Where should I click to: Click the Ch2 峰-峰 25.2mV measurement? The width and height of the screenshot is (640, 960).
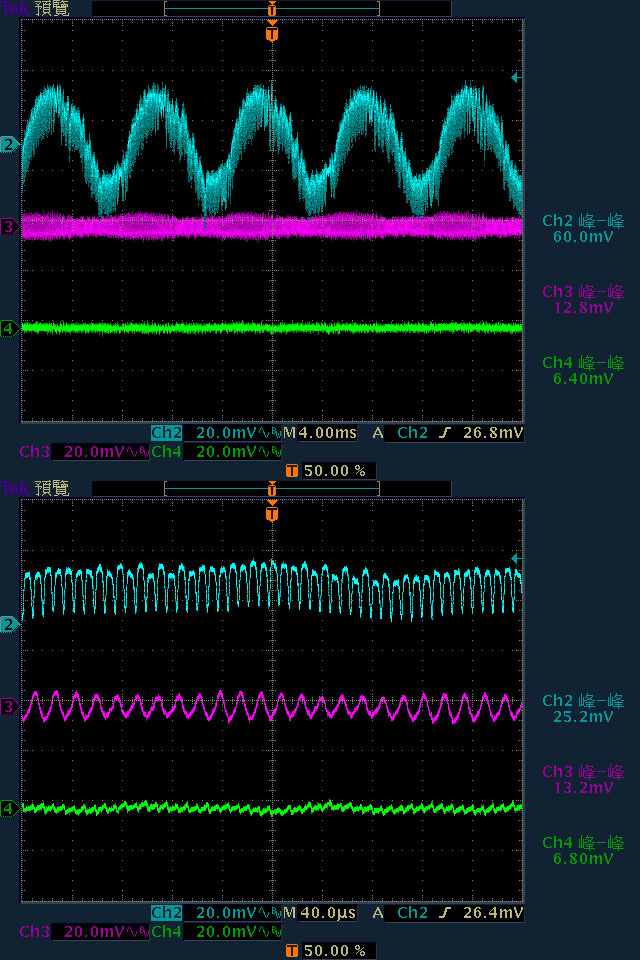tap(583, 709)
